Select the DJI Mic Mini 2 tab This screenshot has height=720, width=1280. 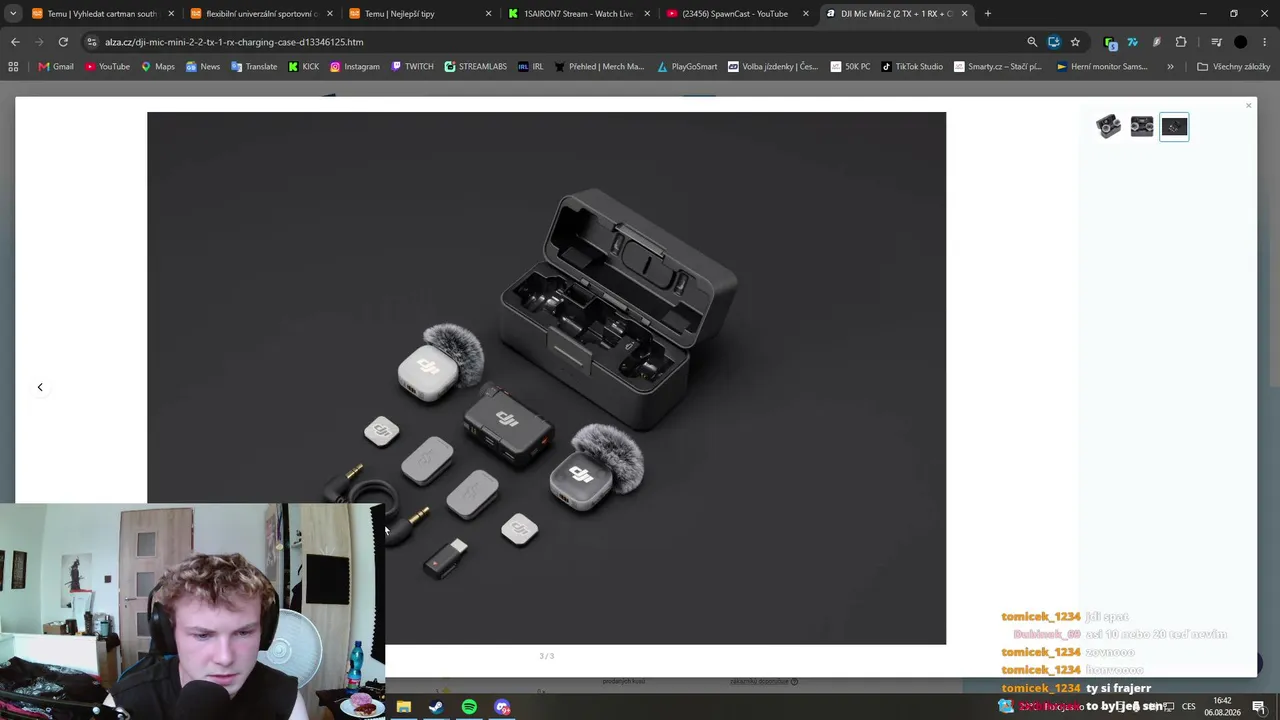coord(895,14)
